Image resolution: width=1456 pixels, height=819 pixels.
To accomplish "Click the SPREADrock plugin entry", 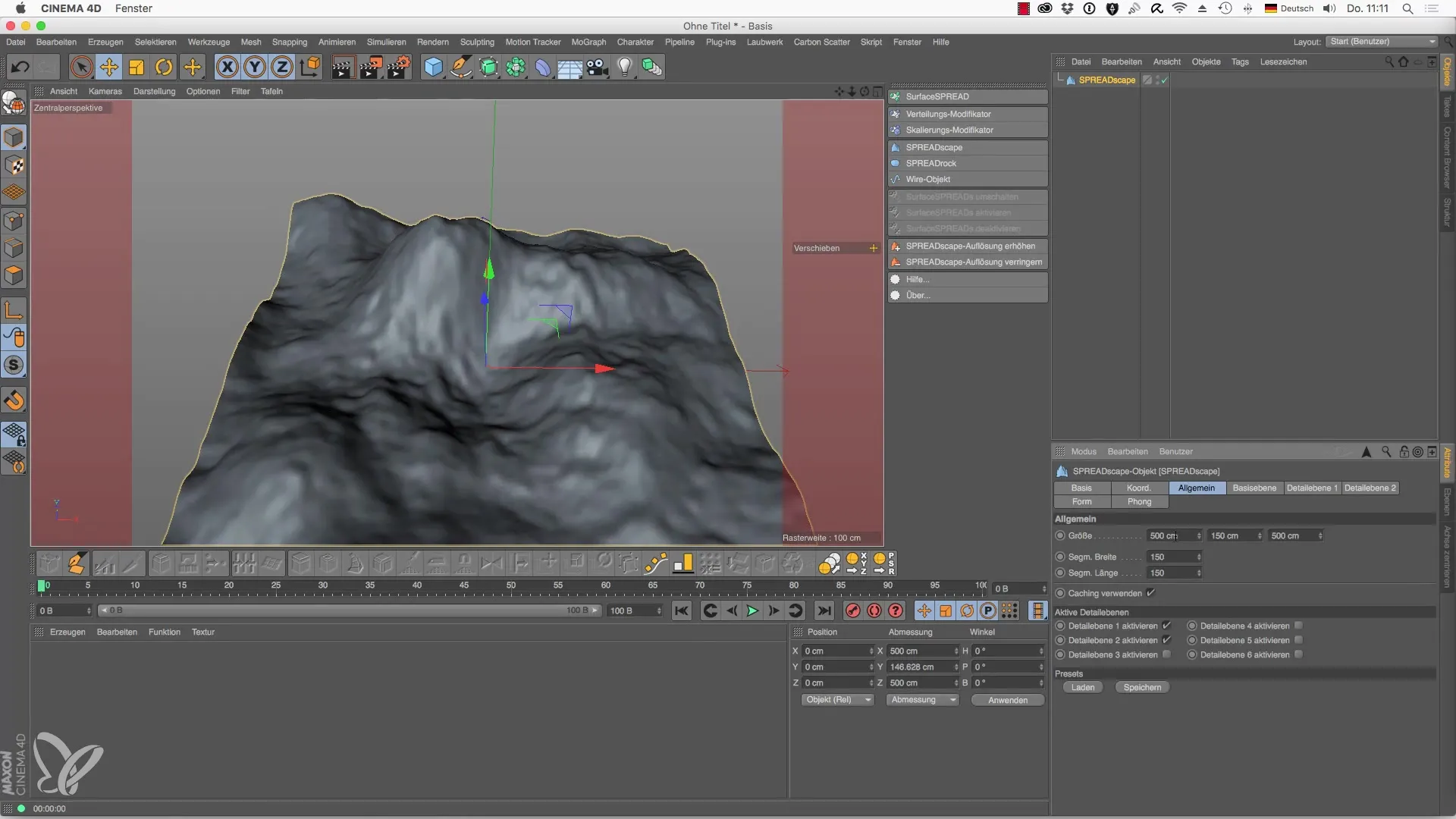I will point(968,163).
